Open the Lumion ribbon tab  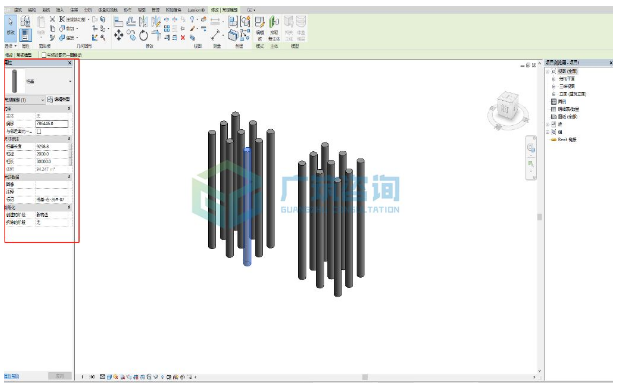pos(196,10)
